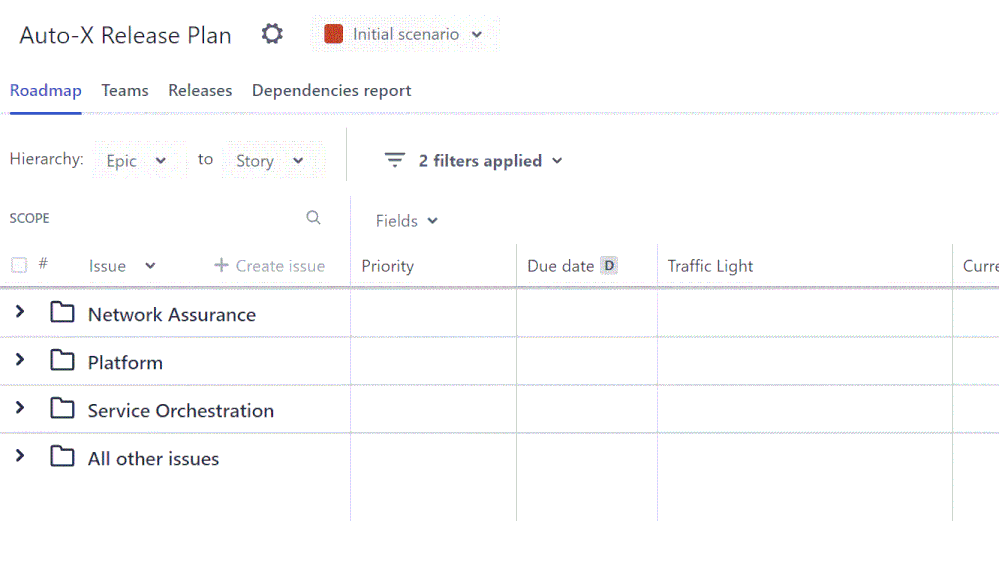Expand the Service Orchestration row
The width and height of the screenshot is (999, 587).
tap(19, 408)
